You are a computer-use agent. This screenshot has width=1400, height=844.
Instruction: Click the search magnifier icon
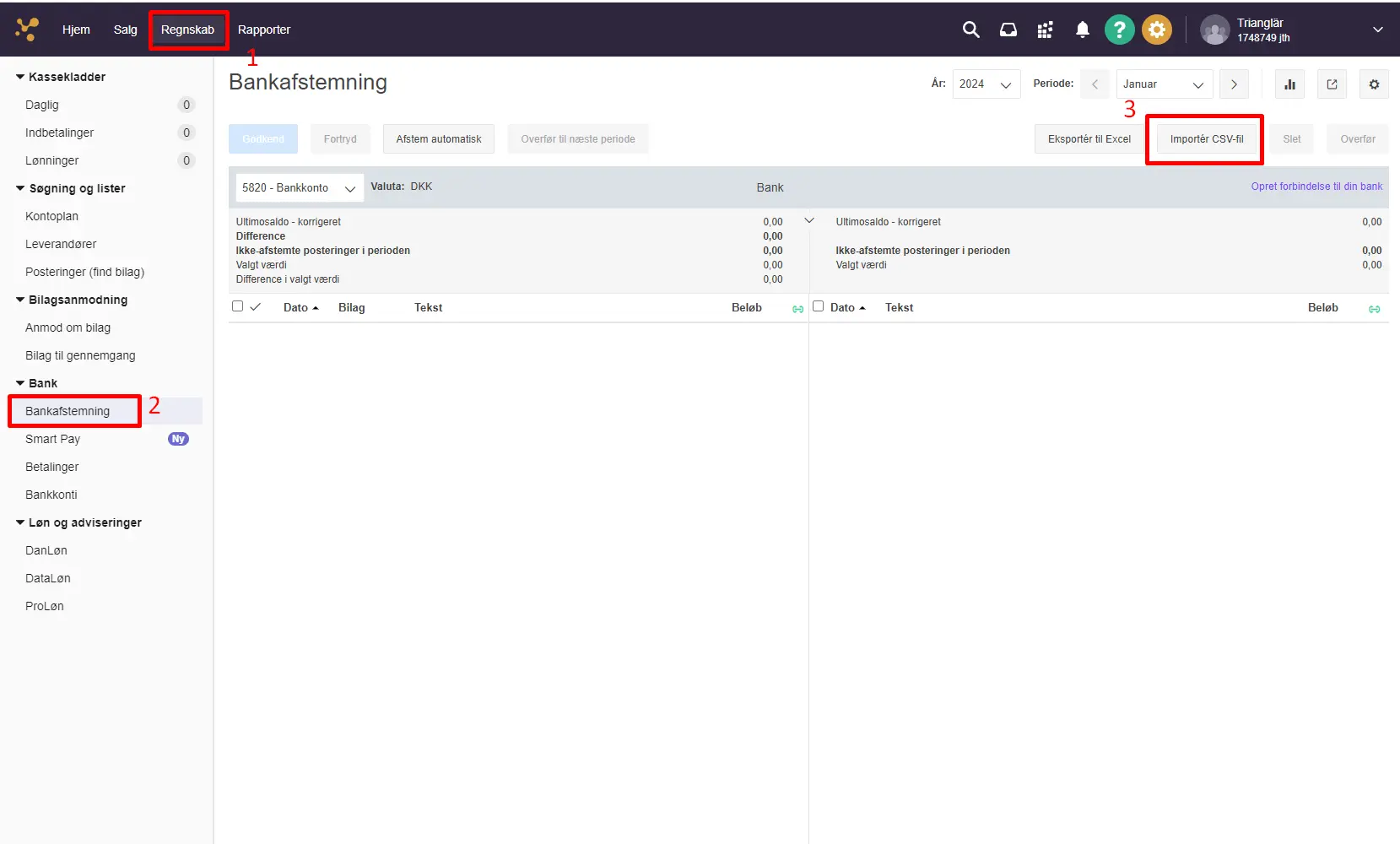click(970, 30)
